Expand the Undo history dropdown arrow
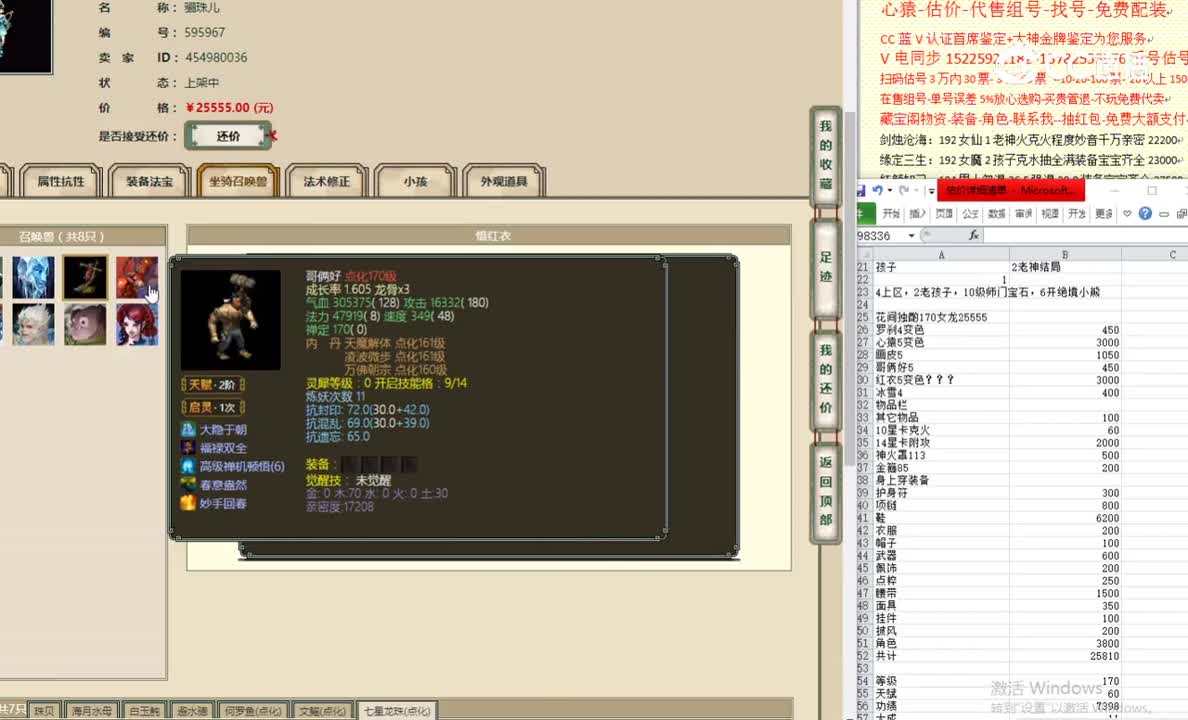1188x720 pixels. pyautogui.click(x=889, y=190)
